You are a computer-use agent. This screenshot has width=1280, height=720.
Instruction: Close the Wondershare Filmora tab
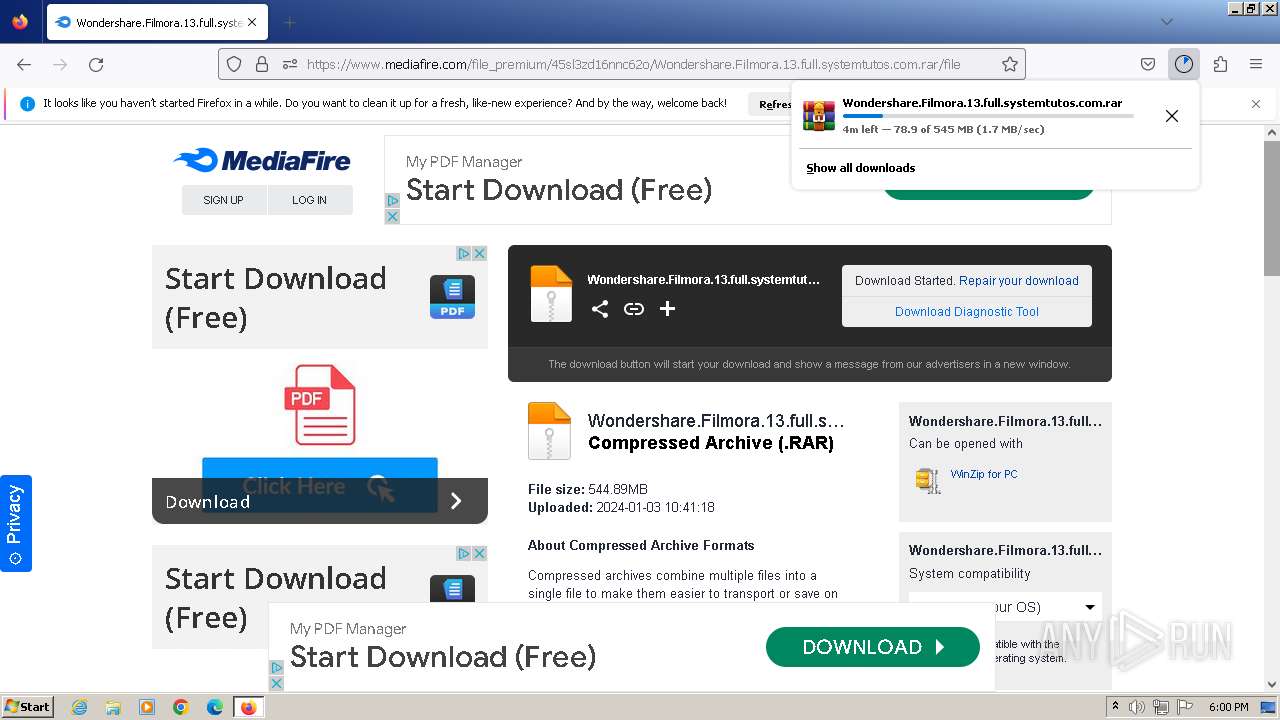(x=251, y=22)
